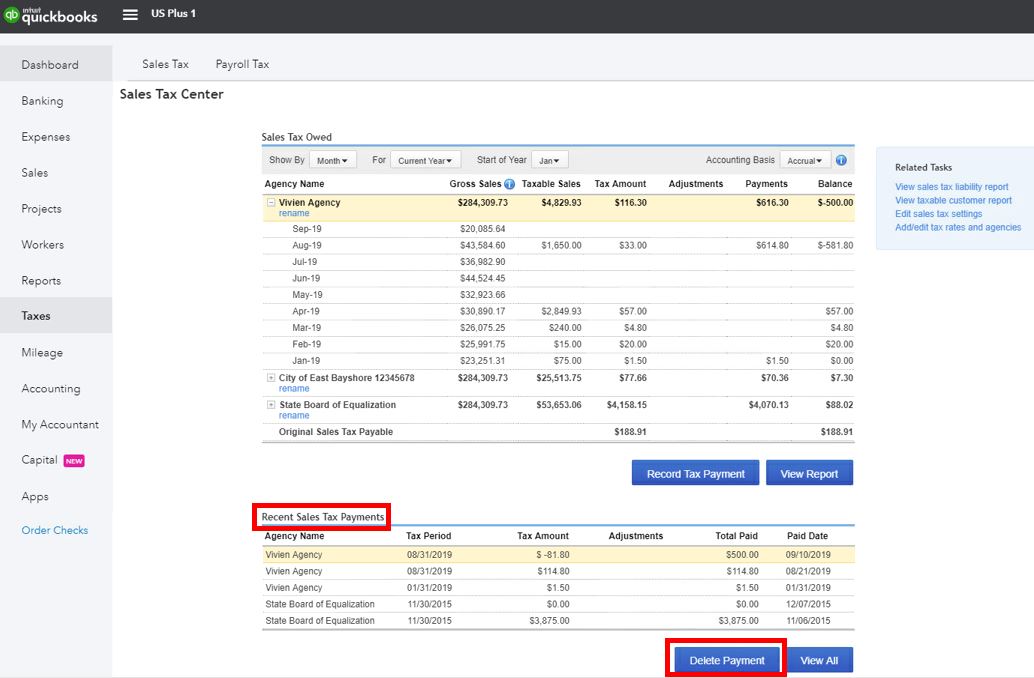Select Vivien Agency payment paid 08/21/2019
The width and height of the screenshot is (1034, 678).
558,571
